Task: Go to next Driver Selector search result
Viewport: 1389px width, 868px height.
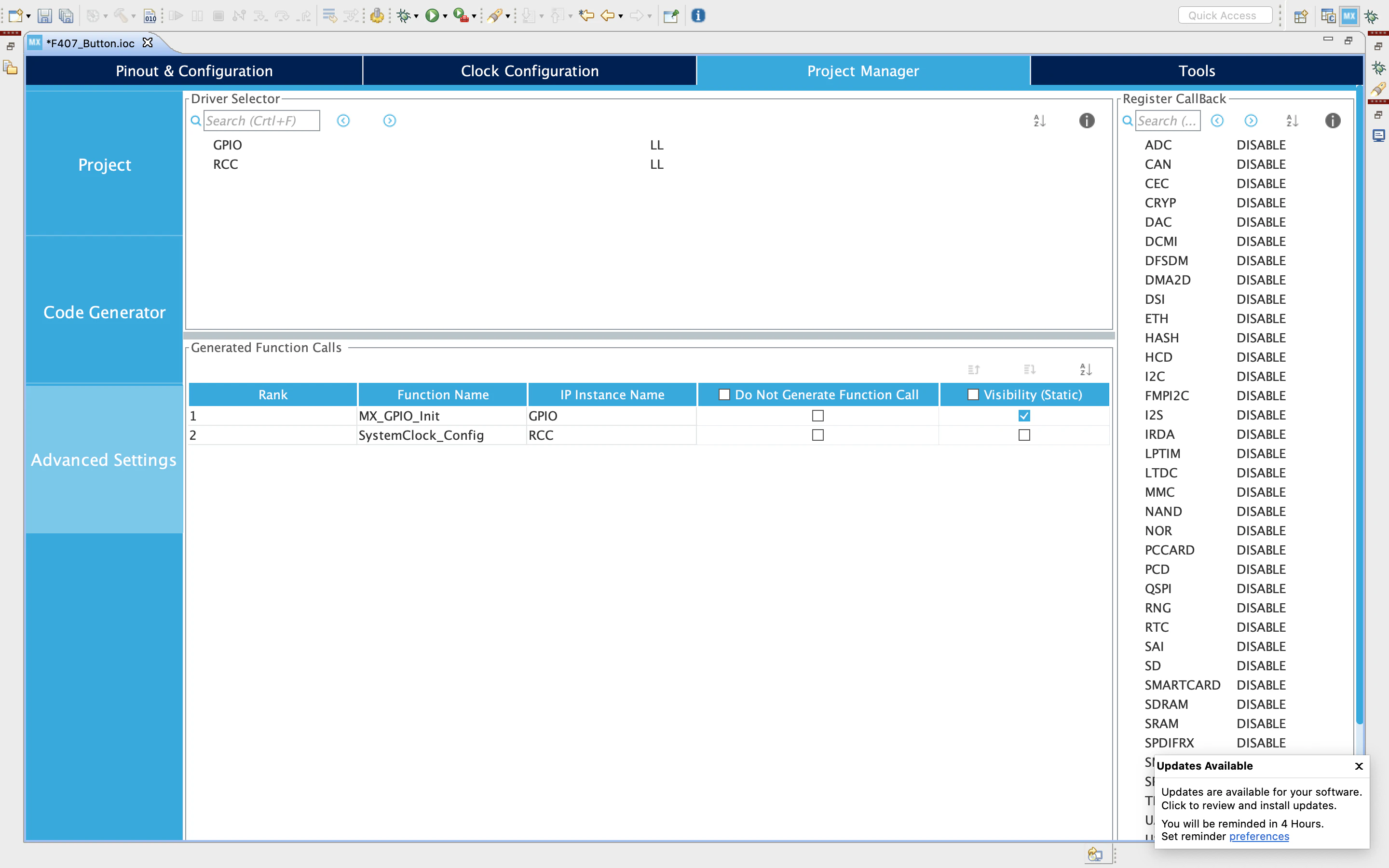Action: pos(389,121)
